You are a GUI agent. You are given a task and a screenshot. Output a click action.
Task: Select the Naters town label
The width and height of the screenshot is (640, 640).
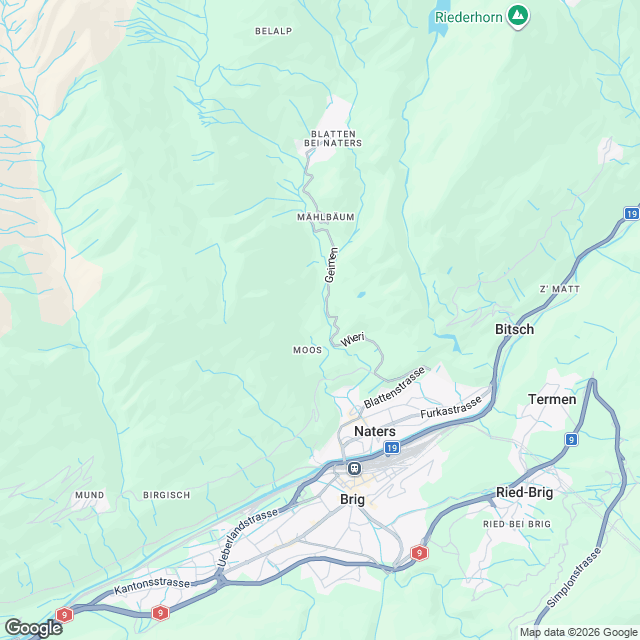pyautogui.click(x=375, y=431)
